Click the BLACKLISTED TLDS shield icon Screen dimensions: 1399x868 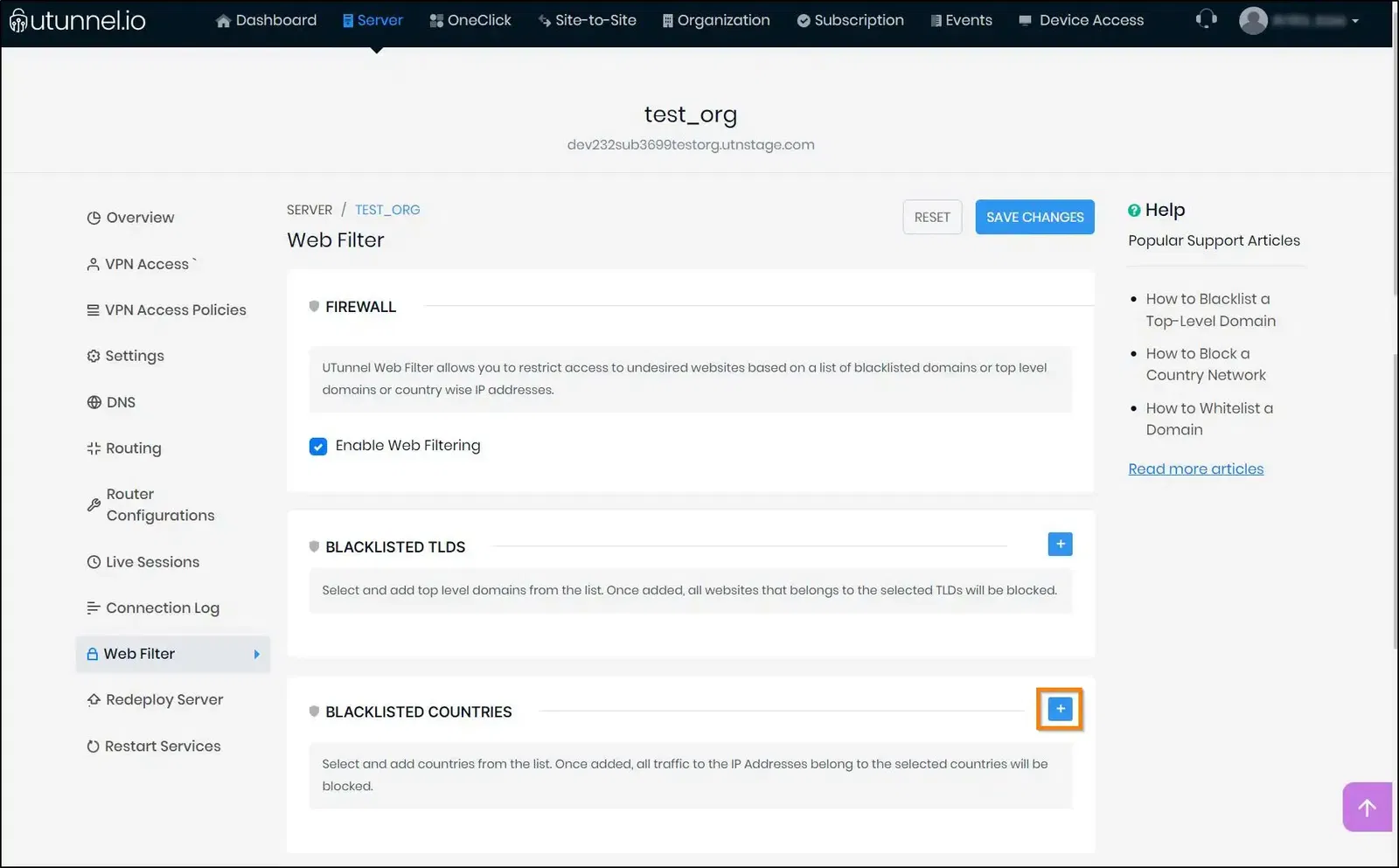(314, 547)
